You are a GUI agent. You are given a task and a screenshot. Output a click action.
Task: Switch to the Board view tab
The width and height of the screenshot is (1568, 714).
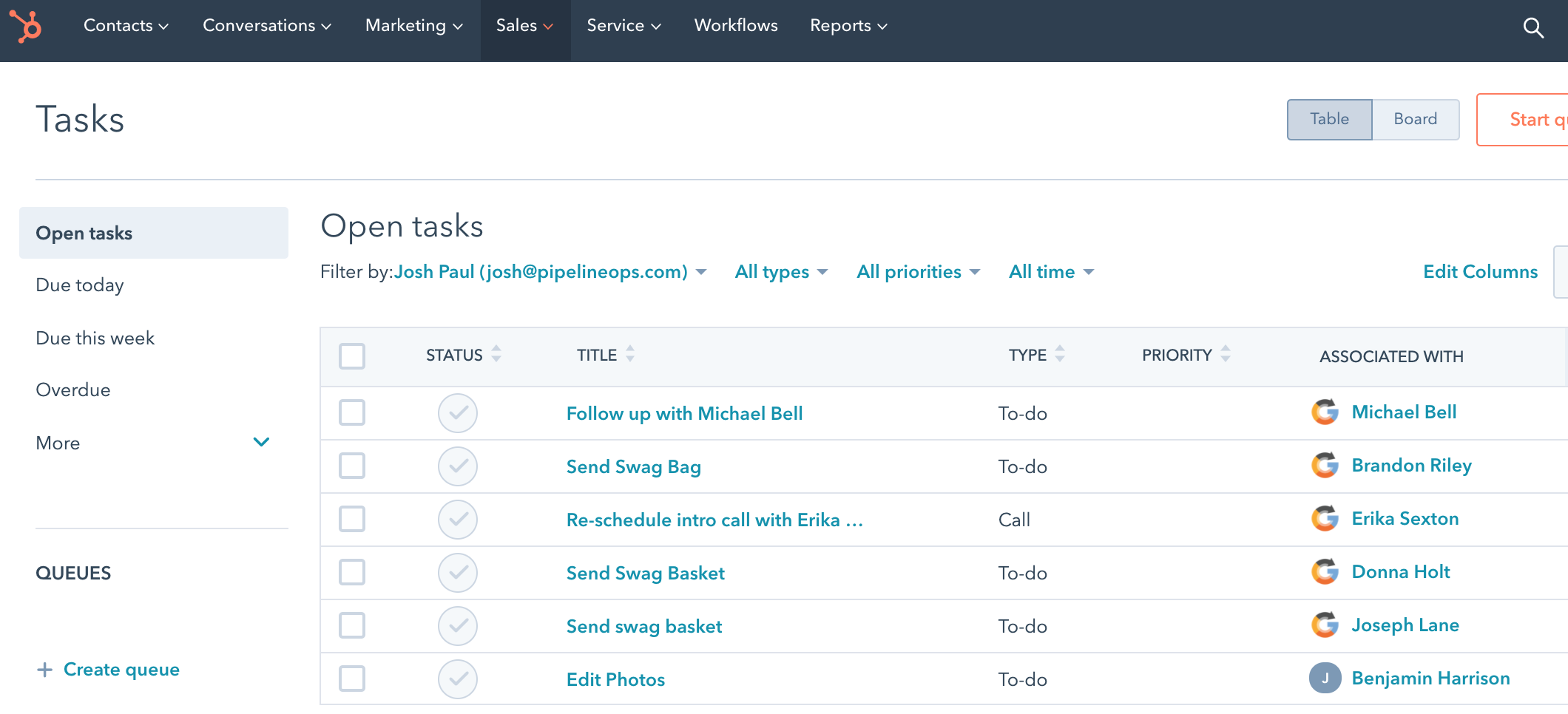pos(1415,119)
